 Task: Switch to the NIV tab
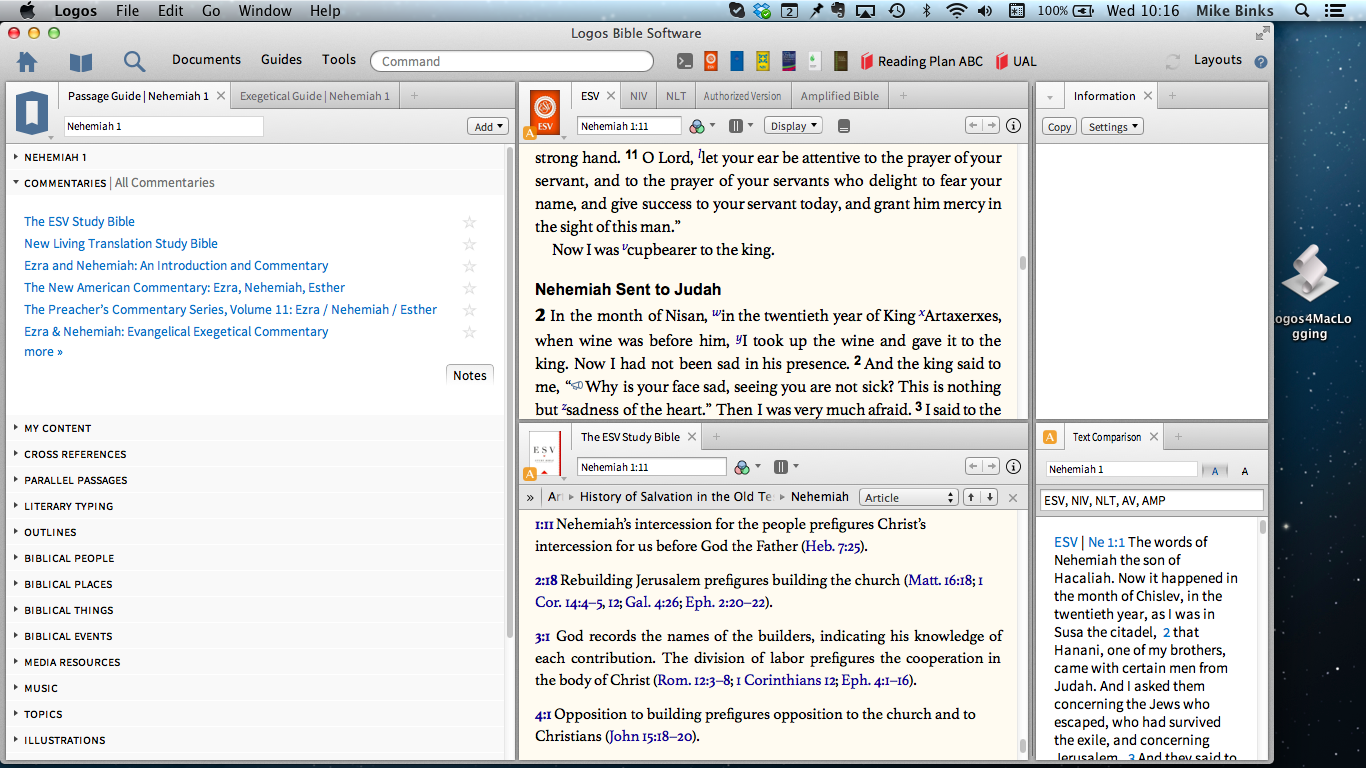[x=638, y=96]
